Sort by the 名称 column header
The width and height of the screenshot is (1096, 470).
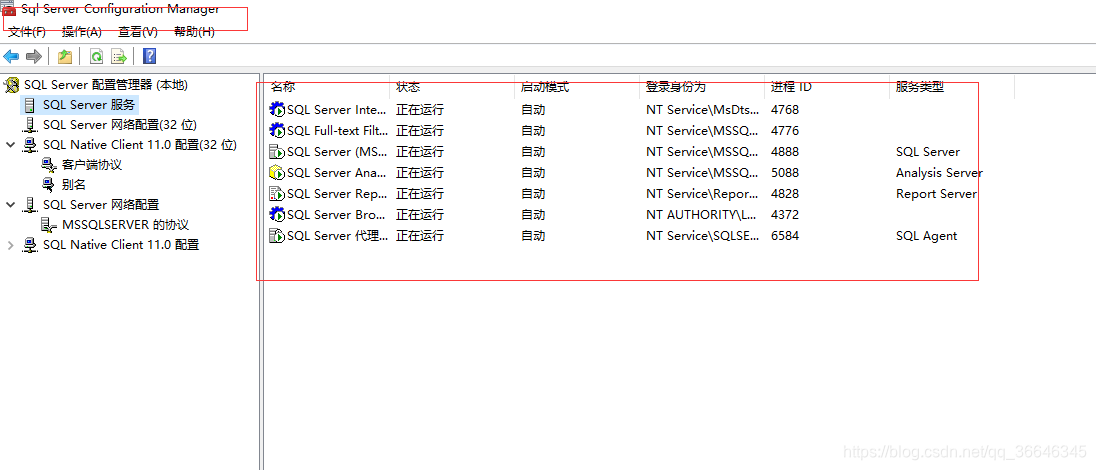tap(283, 87)
